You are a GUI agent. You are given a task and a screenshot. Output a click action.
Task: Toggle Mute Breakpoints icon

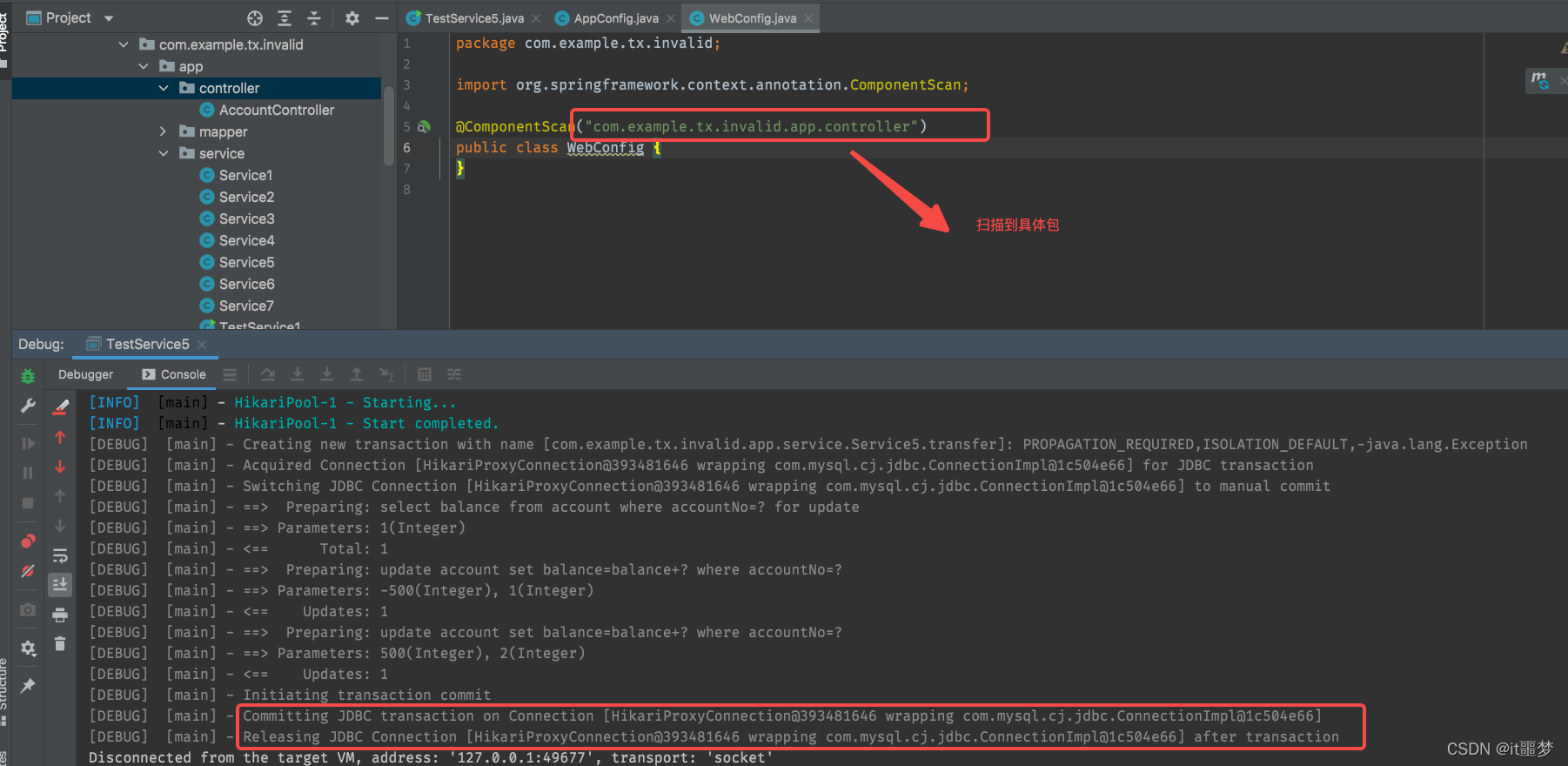point(28,571)
